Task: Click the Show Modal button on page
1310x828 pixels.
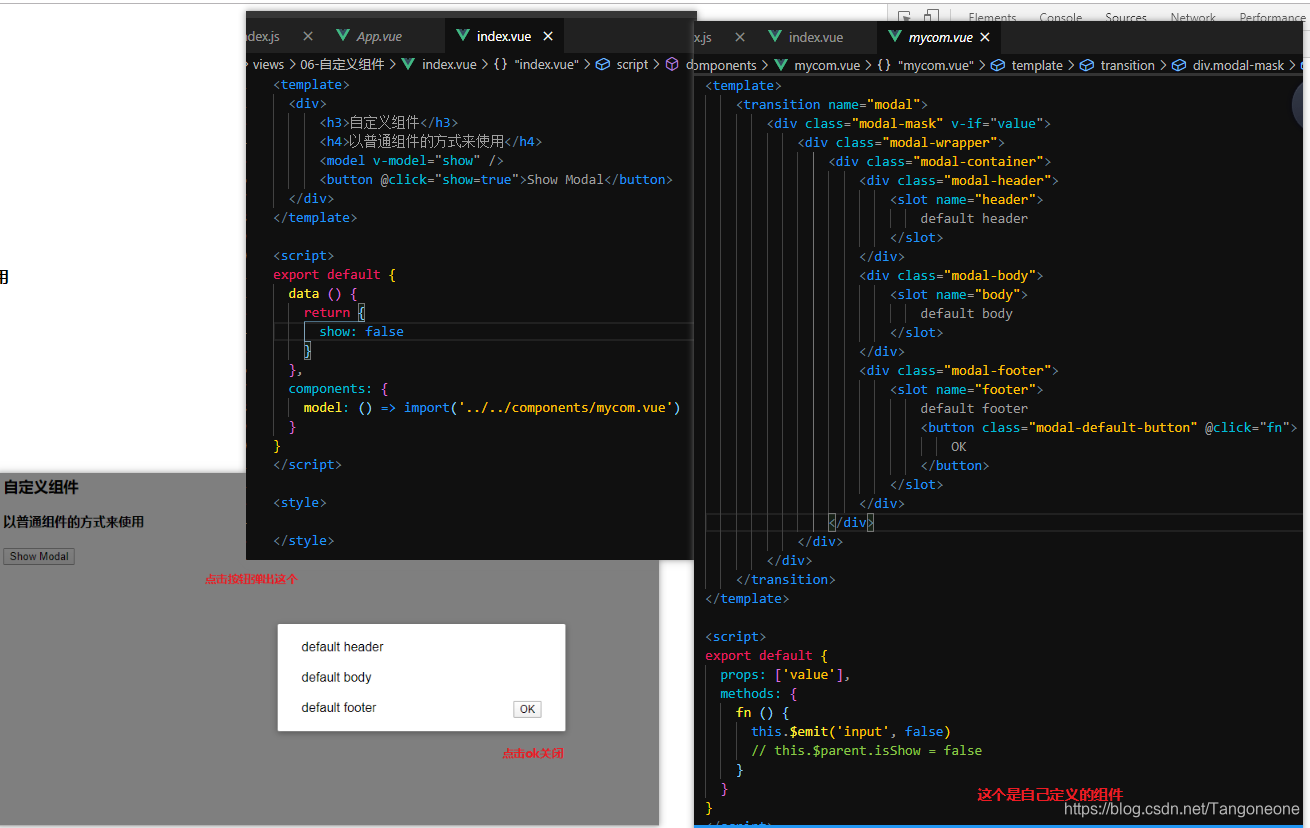Action: (x=39, y=556)
